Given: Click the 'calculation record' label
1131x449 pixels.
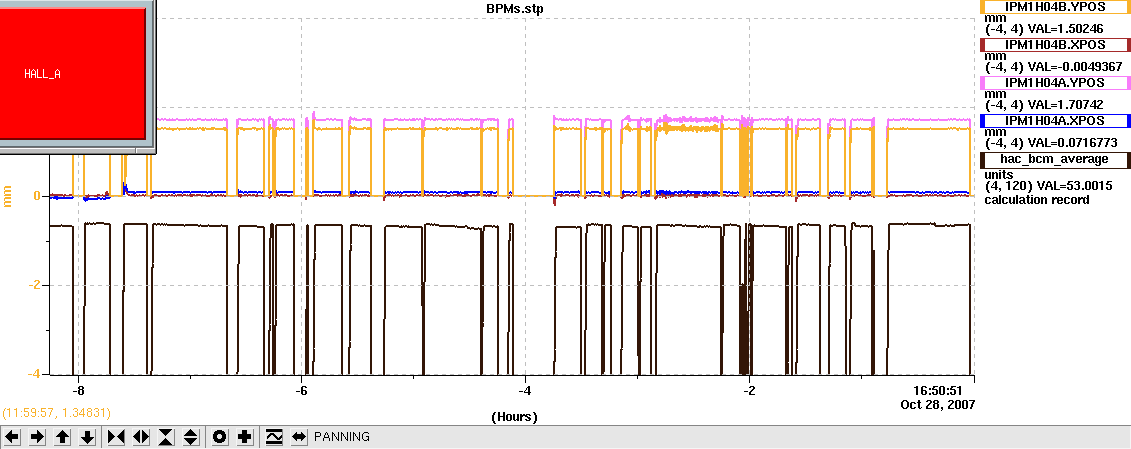Looking at the screenshot, I should 1037,200.
